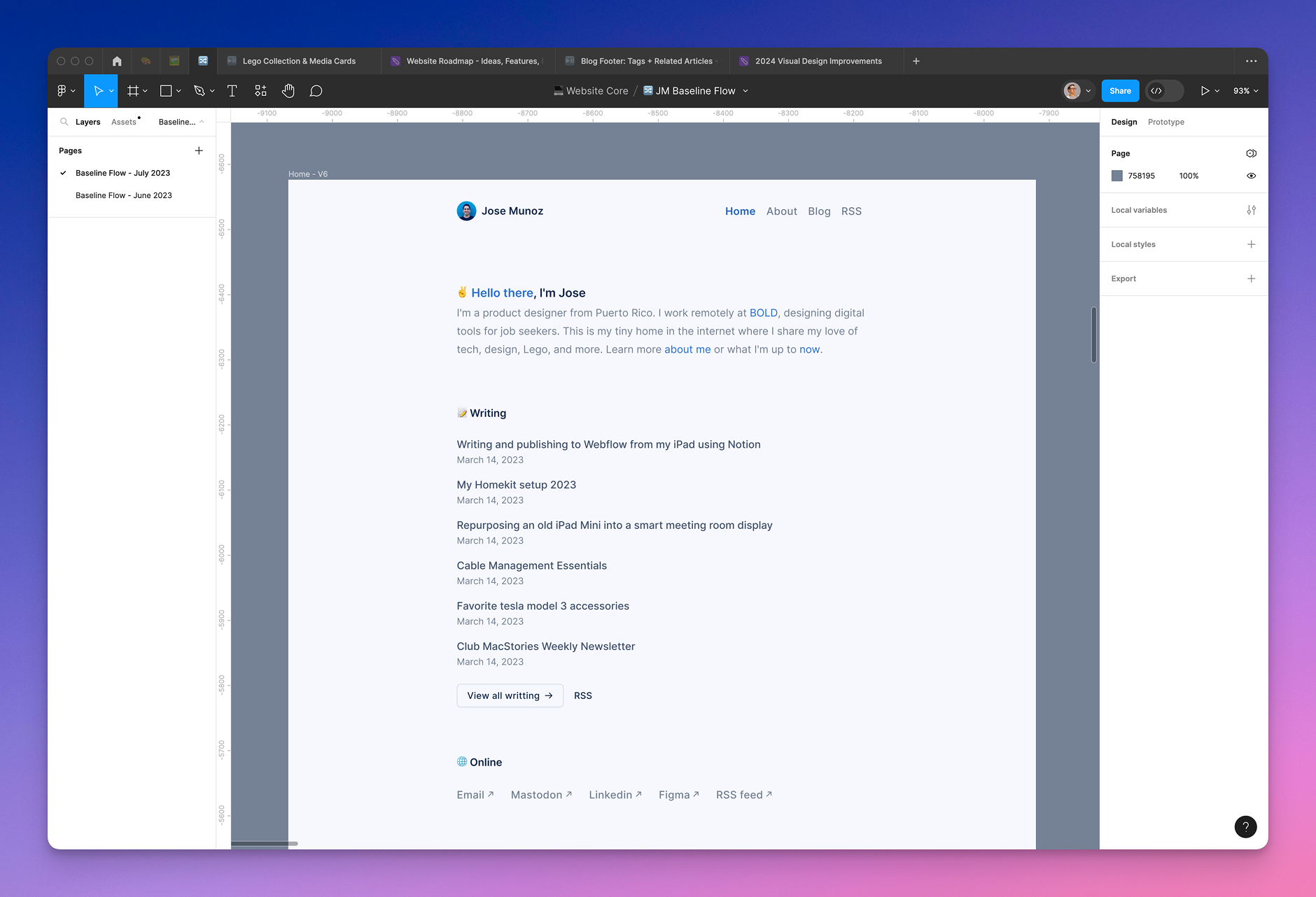Viewport: 1316px width, 897px height.
Task: Open the main Figma menu chevron
Action: [x=72, y=90]
